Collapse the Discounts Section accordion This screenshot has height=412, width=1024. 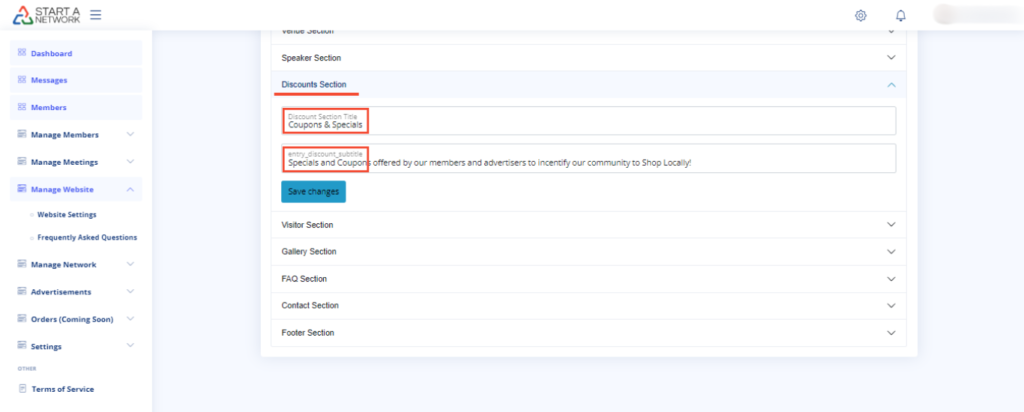click(891, 85)
